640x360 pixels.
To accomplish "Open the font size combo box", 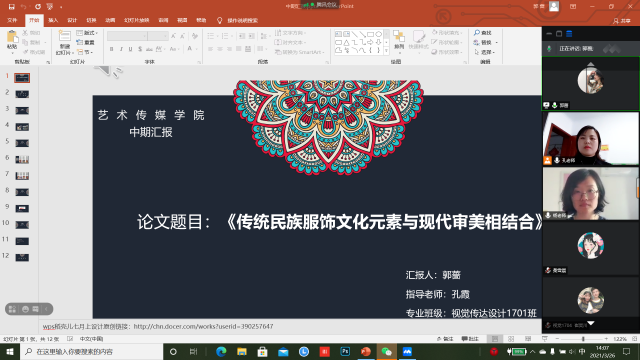I will (158, 36).
